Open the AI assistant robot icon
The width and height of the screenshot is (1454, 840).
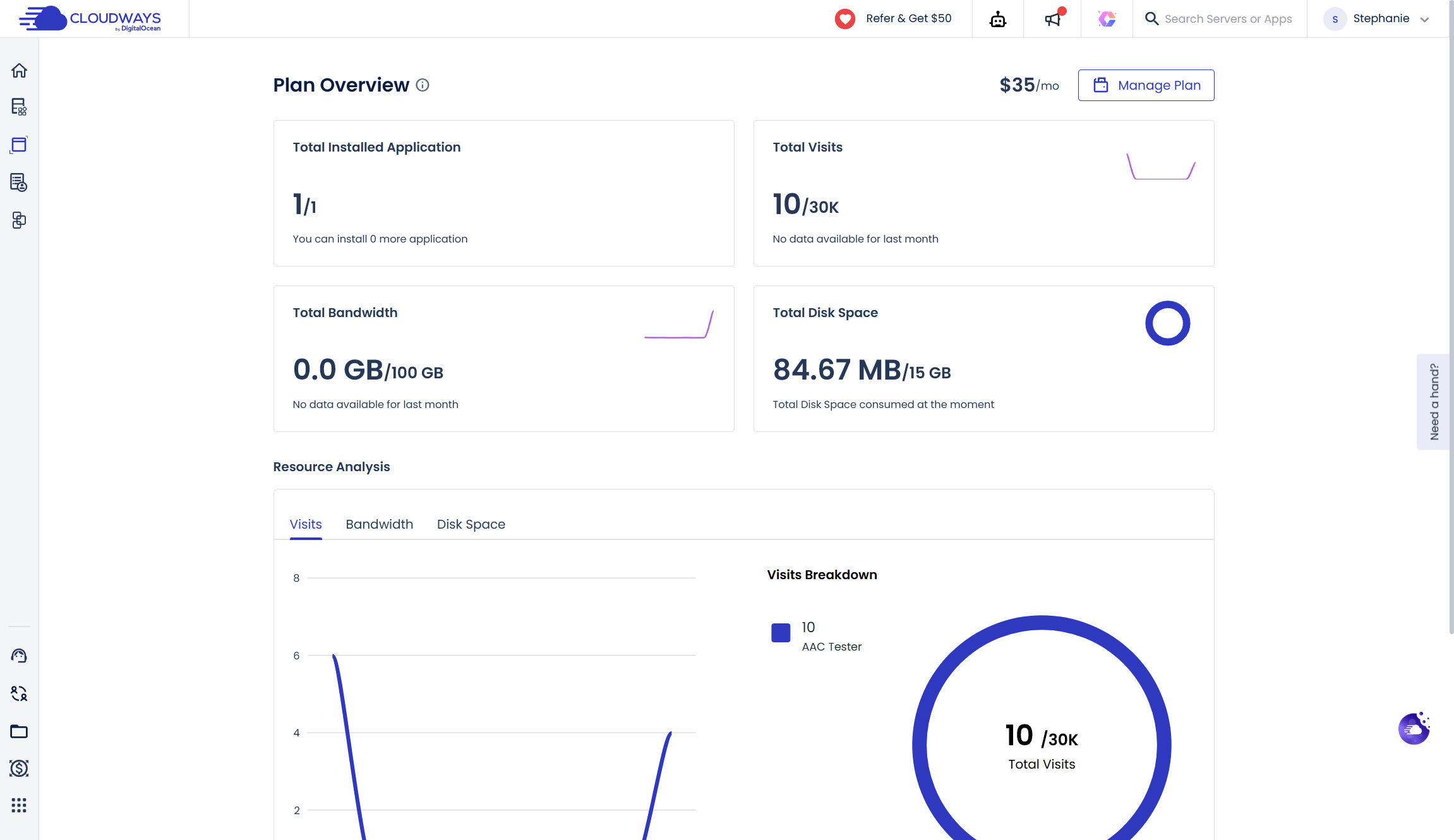point(997,19)
